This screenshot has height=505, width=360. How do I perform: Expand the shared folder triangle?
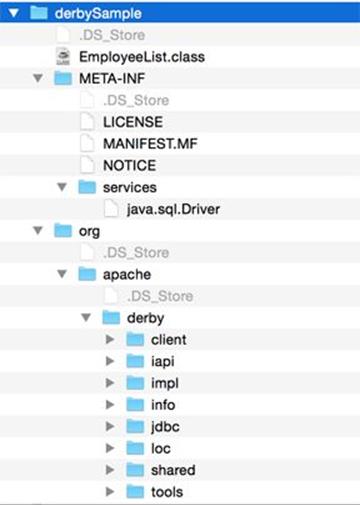click(110, 470)
